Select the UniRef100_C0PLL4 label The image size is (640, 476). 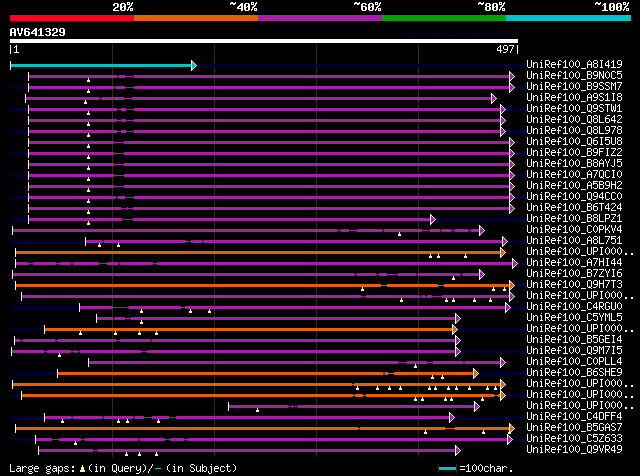pos(574,362)
